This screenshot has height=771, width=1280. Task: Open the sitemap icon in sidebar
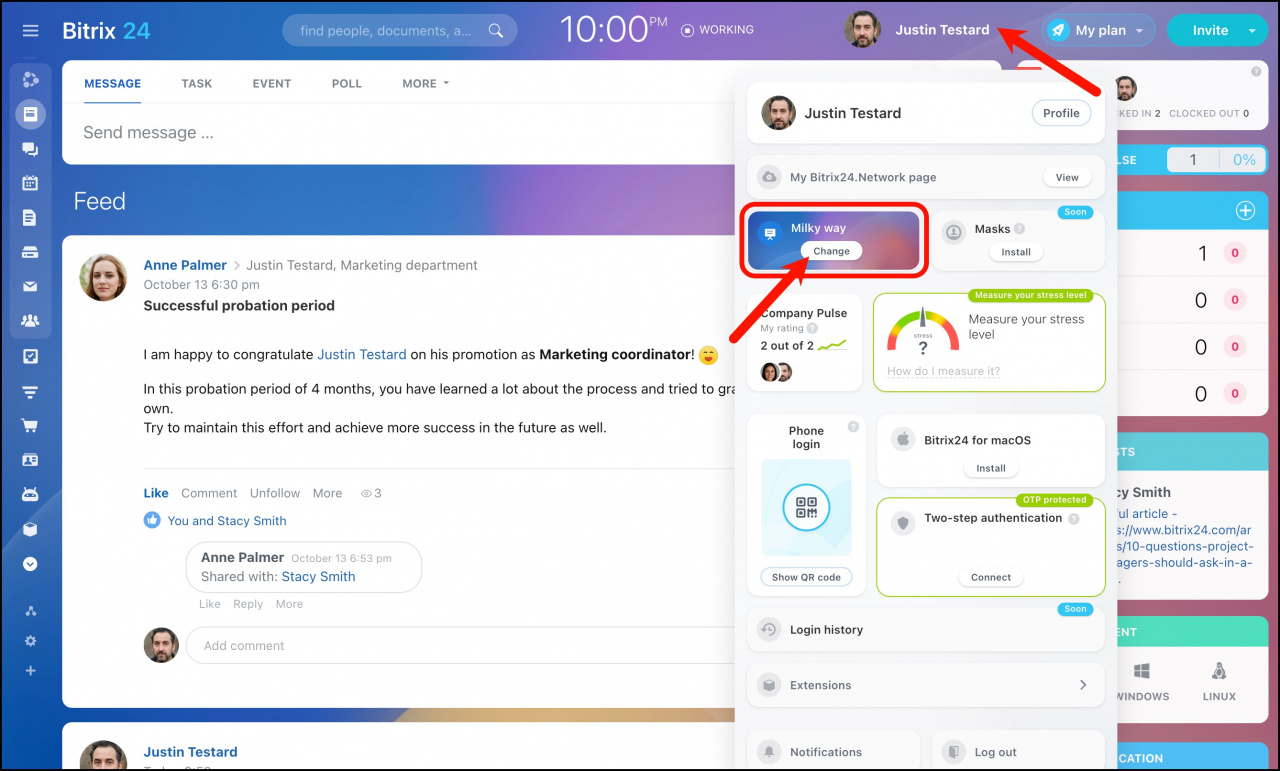pos(30,611)
